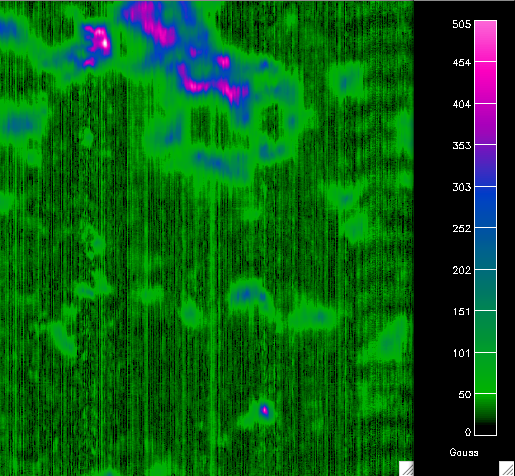Click the 353 colorbar tick label
The image size is (515, 476).
pyautogui.click(x=461, y=145)
